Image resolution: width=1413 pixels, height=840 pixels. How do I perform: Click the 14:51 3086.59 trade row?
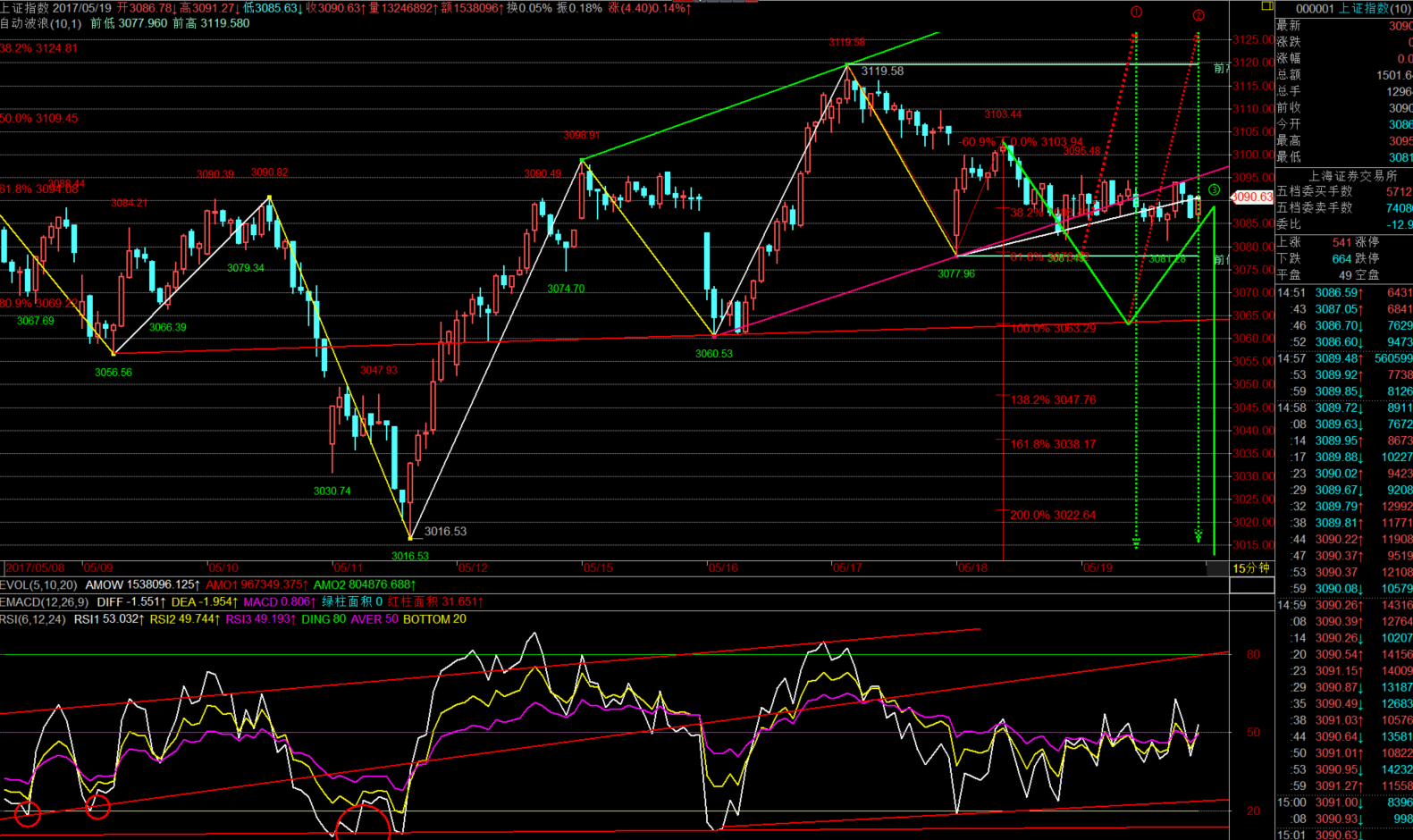point(1344,292)
